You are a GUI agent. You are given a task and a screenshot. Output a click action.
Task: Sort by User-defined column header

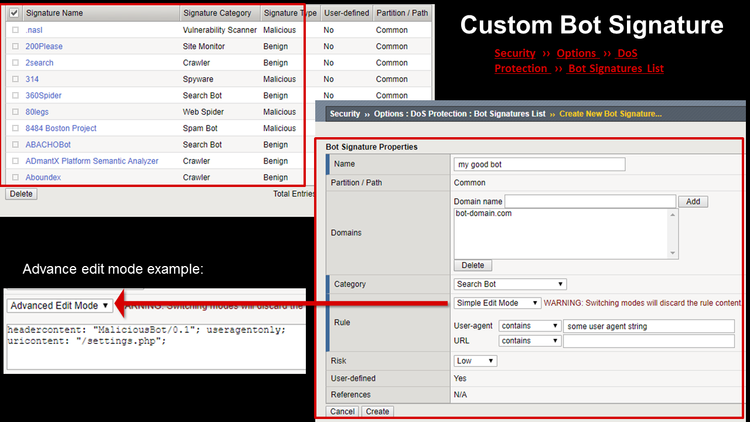click(x=346, y=13)
